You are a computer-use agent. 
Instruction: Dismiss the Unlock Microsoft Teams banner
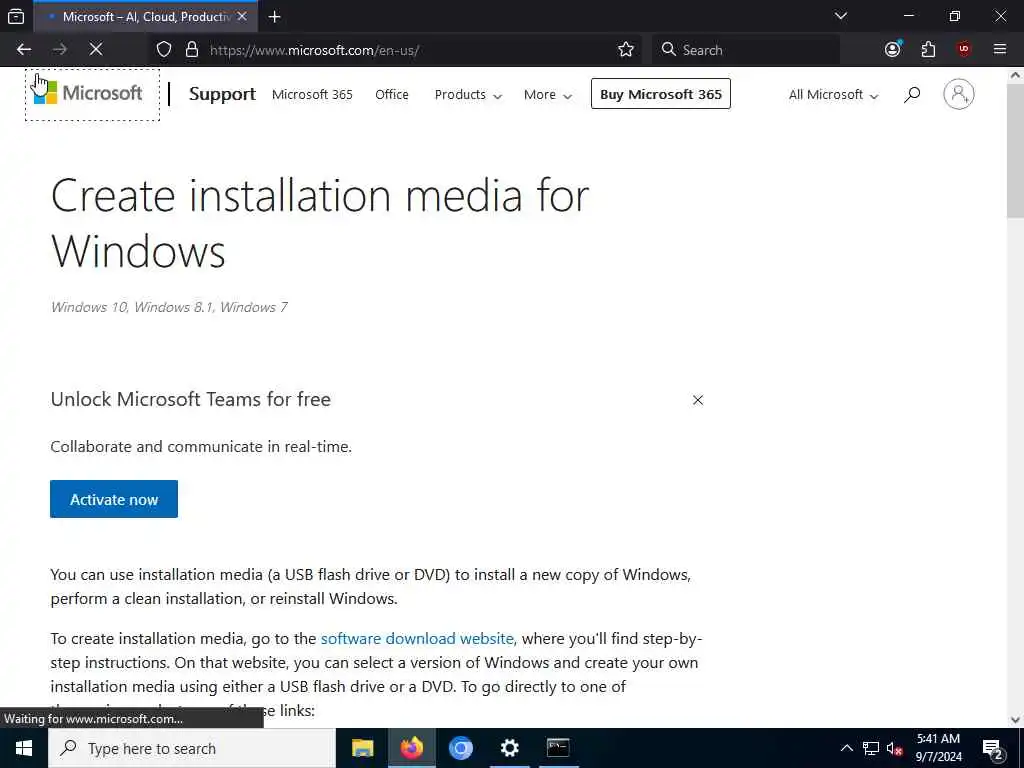(697, 400)
